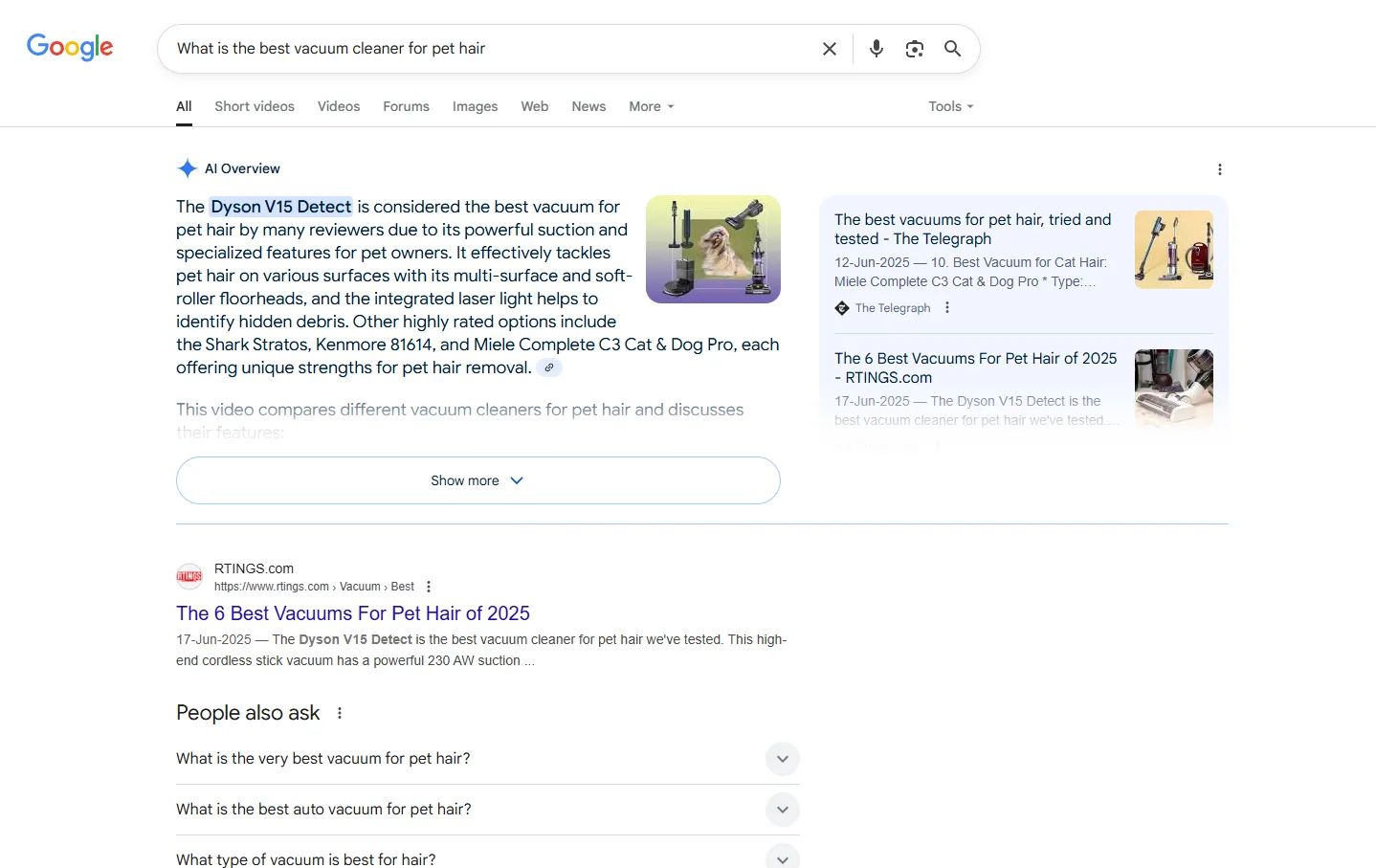This screenshot has height=868, width=1376.
Task: Switch to Videos tab
Action: coord(339,106)
